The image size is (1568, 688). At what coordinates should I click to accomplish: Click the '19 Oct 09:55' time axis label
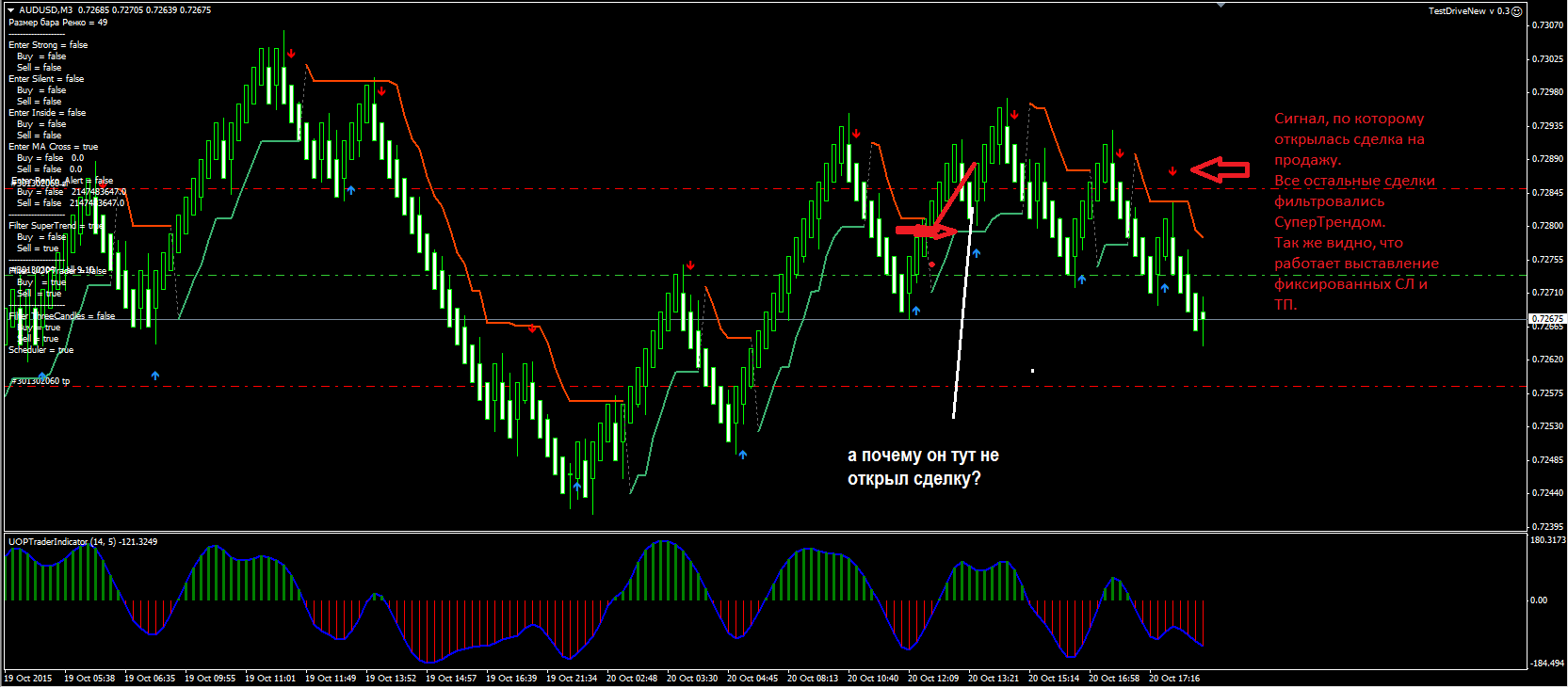(x=210, y=679)
